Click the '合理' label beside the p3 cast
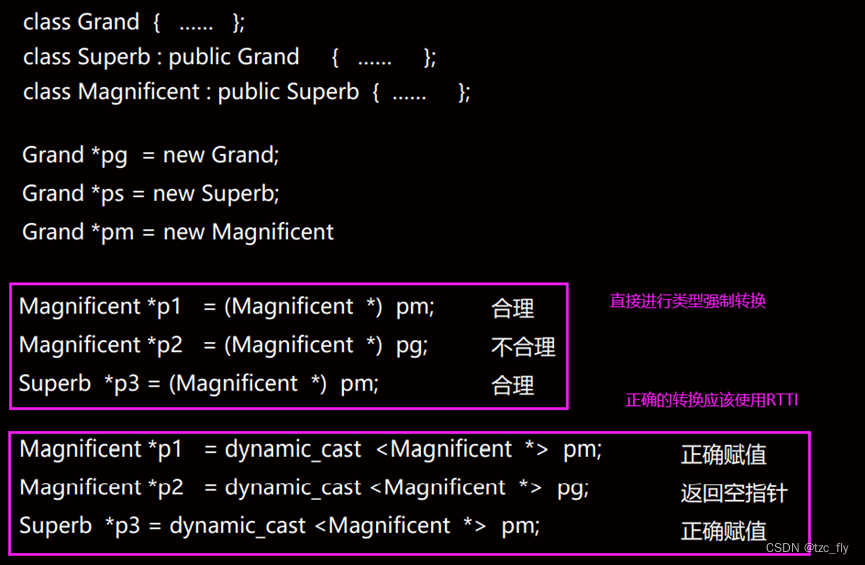The height and width of the screenshot is (565, 865). (512, 386)
